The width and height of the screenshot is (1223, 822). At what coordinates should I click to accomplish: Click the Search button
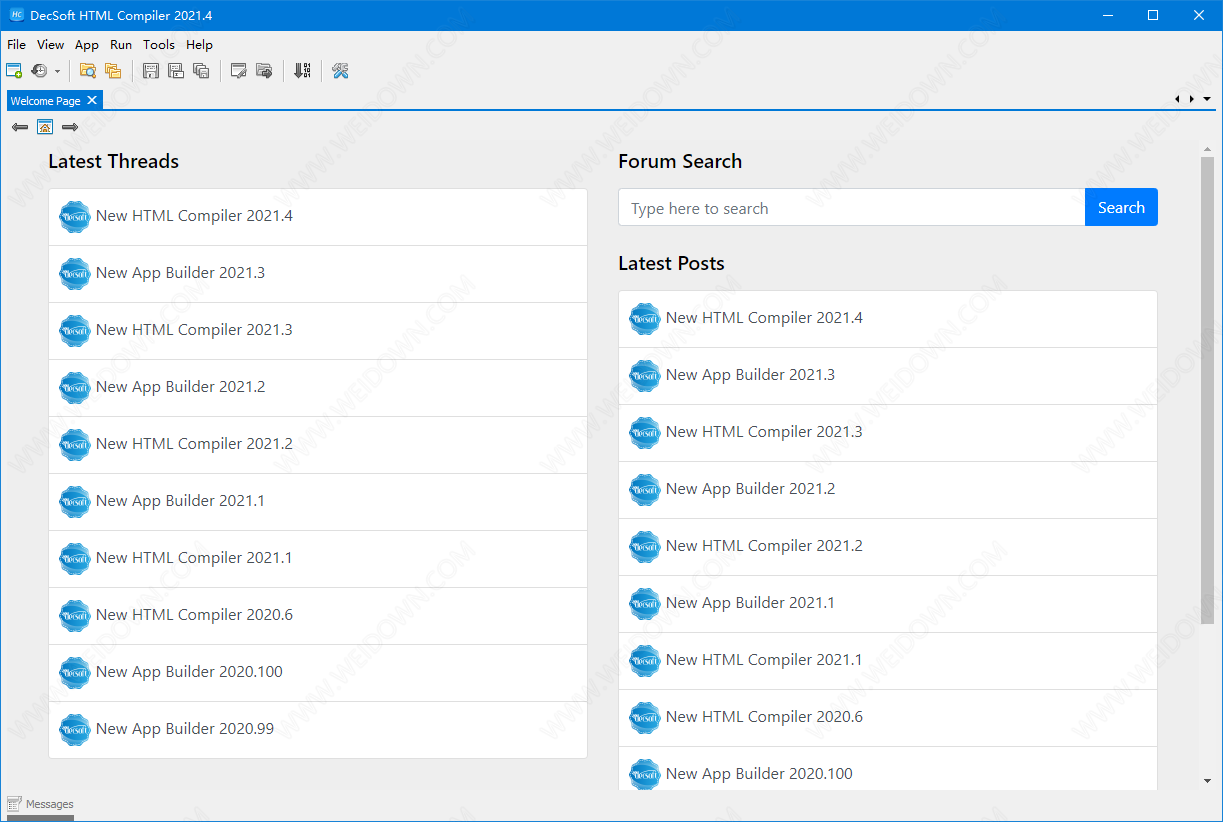[x=1121, y=207]
